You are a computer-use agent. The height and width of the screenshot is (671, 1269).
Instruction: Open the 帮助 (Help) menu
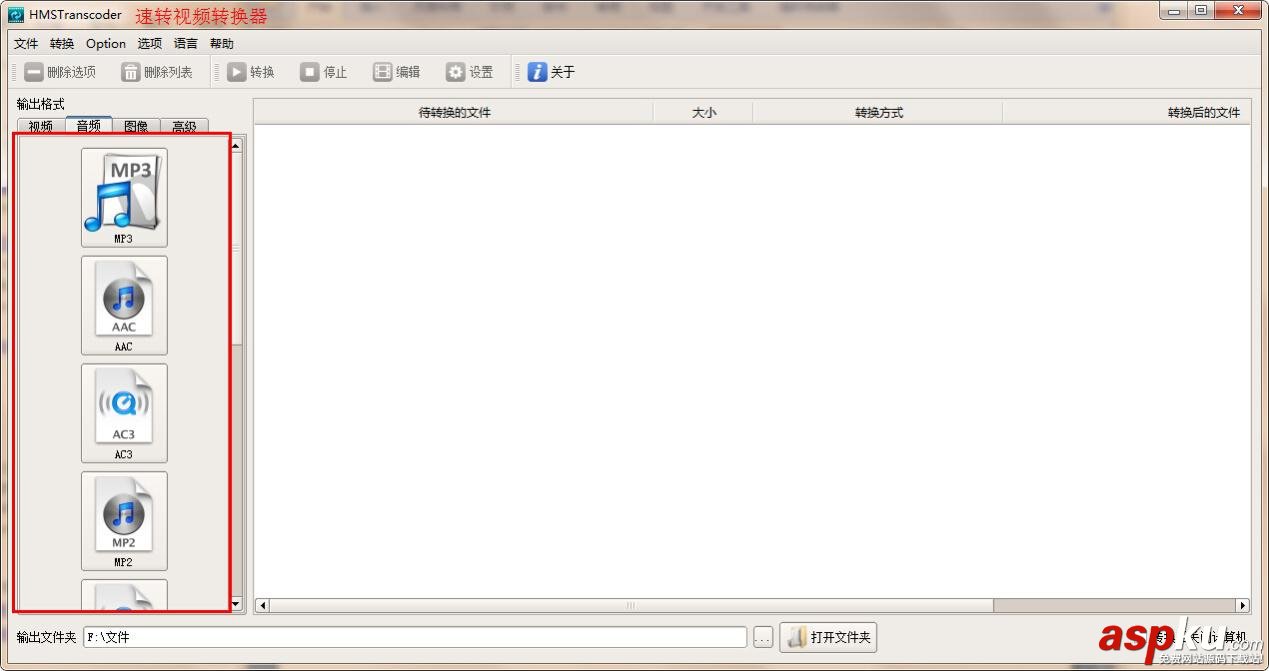221,43
